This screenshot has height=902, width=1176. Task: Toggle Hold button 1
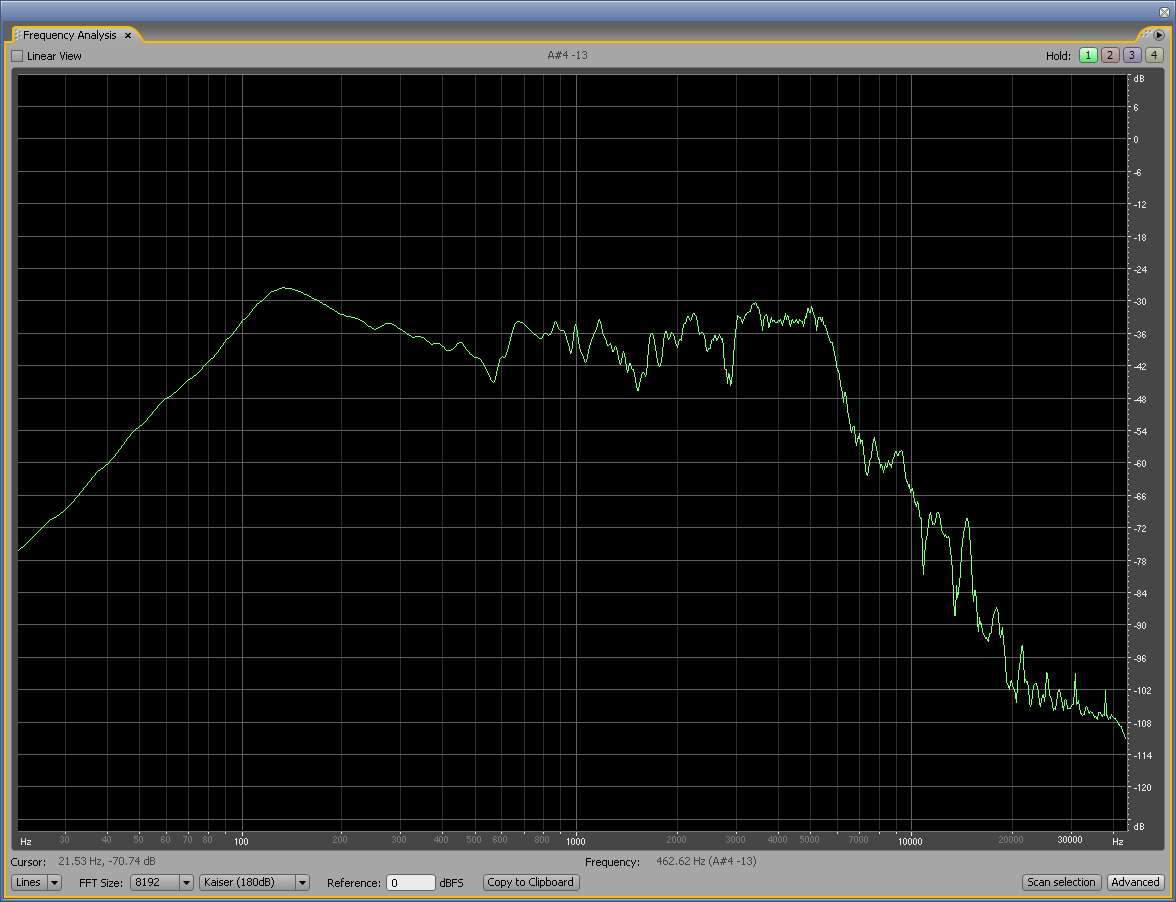1088,55
